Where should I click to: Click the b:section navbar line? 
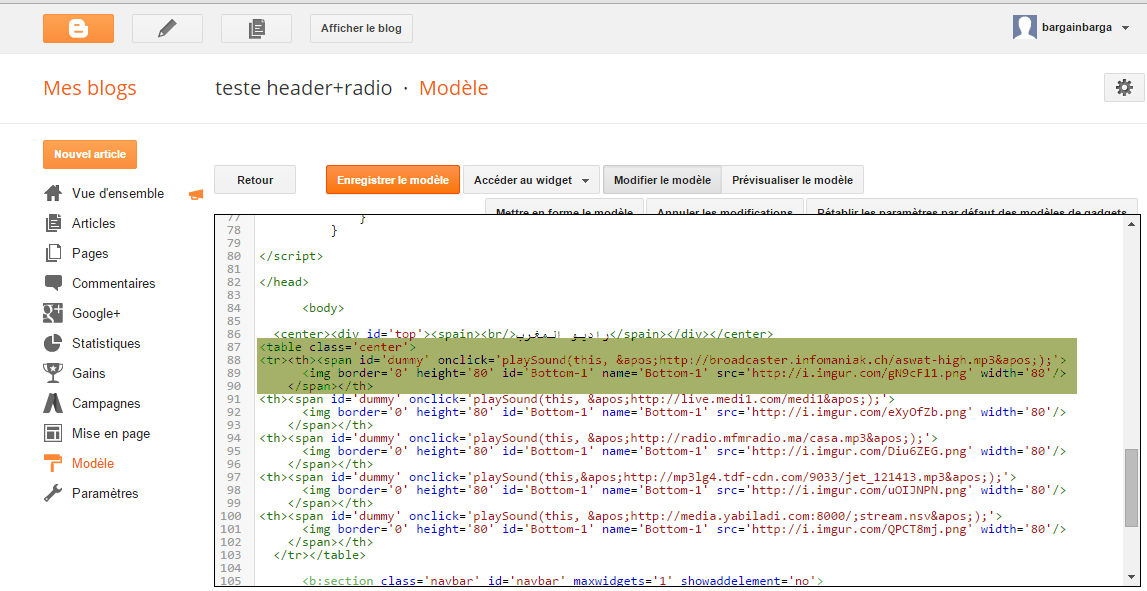(x=563, y=581)
